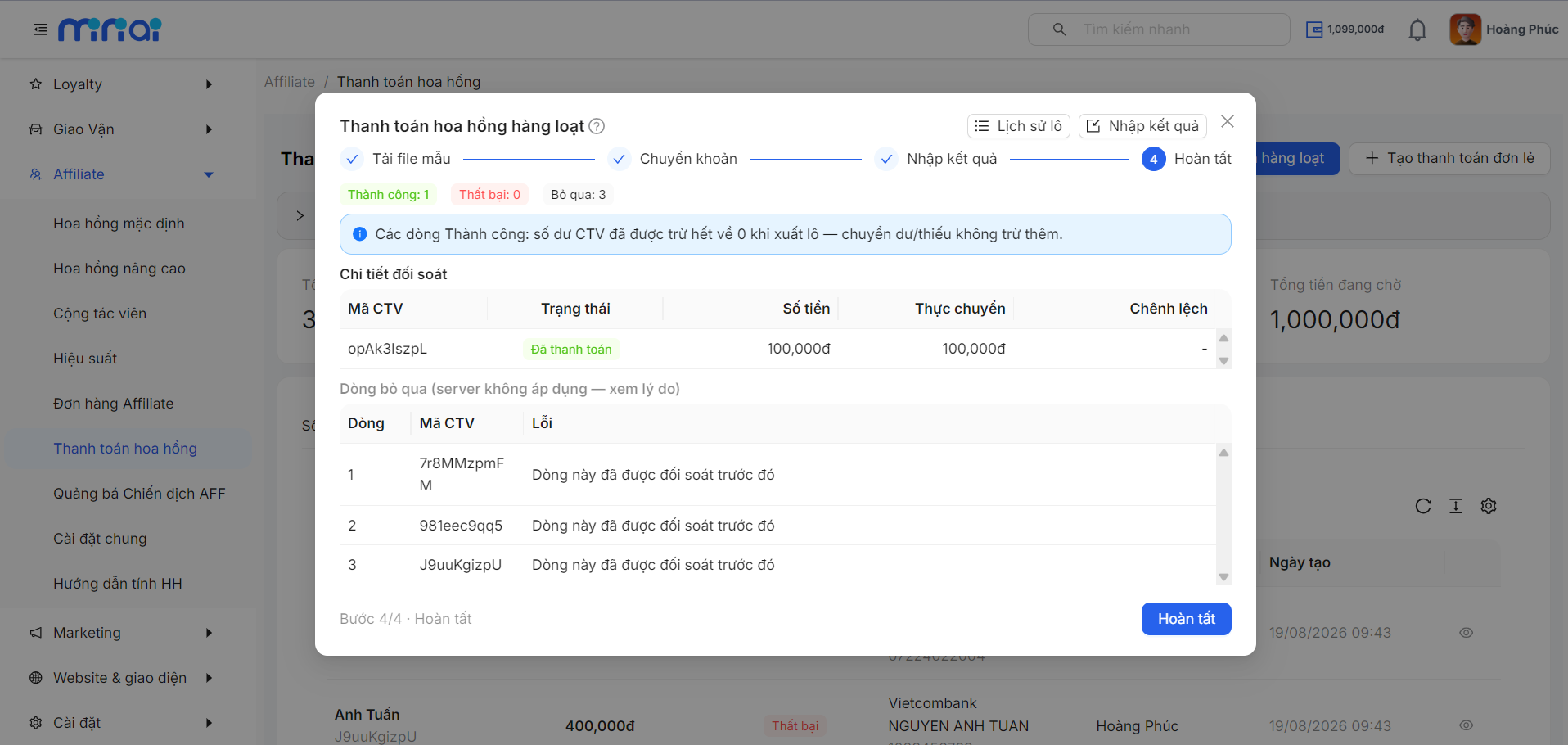Viewport: 1568px width, 745px height.
Task: Click Affiliate breadcrumb link
Action: tap(290, 82)
